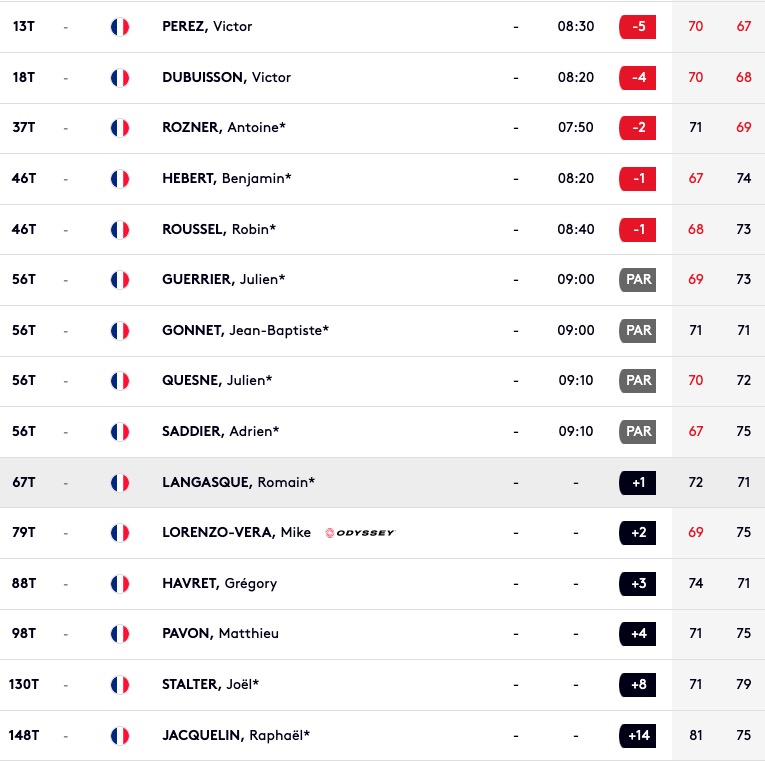Click the French flag beside Joël Stalter

tap(120, 685)
